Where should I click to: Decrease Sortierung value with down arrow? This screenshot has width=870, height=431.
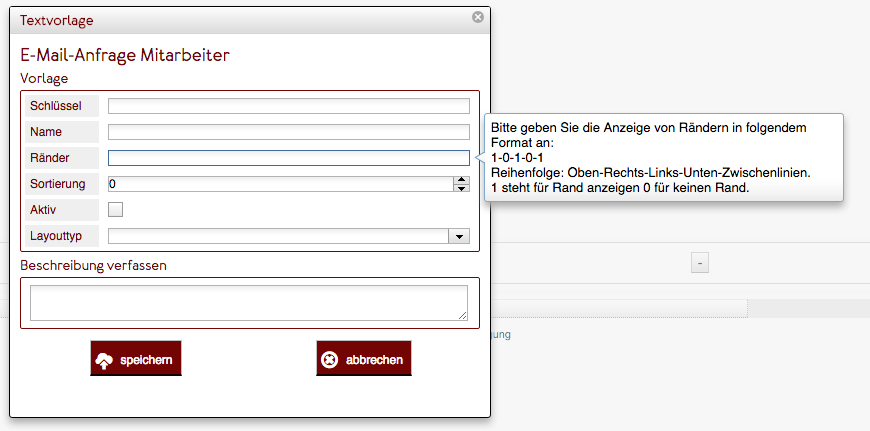[462, 188]
